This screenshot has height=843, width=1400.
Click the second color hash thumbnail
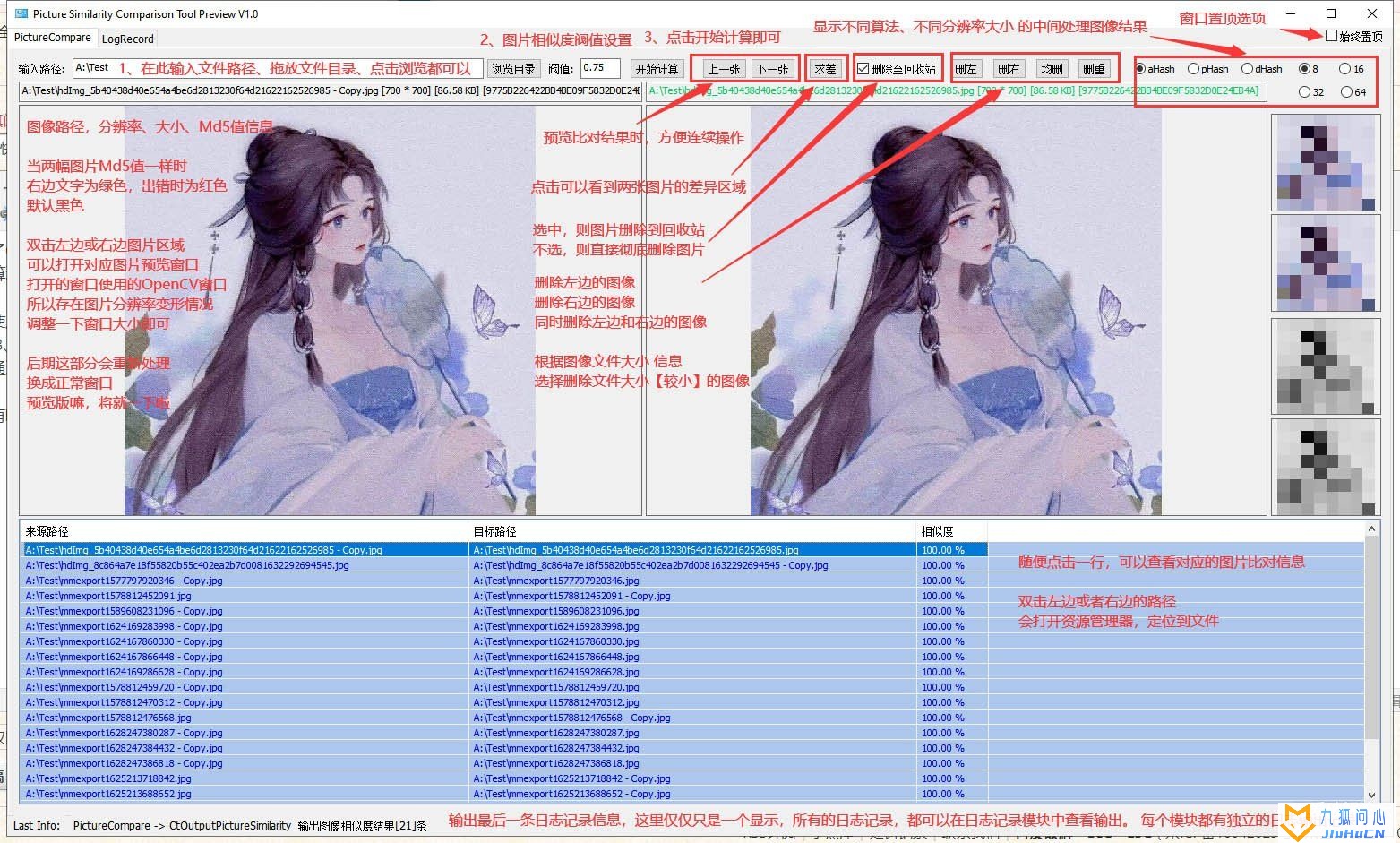coord(1326,264)
